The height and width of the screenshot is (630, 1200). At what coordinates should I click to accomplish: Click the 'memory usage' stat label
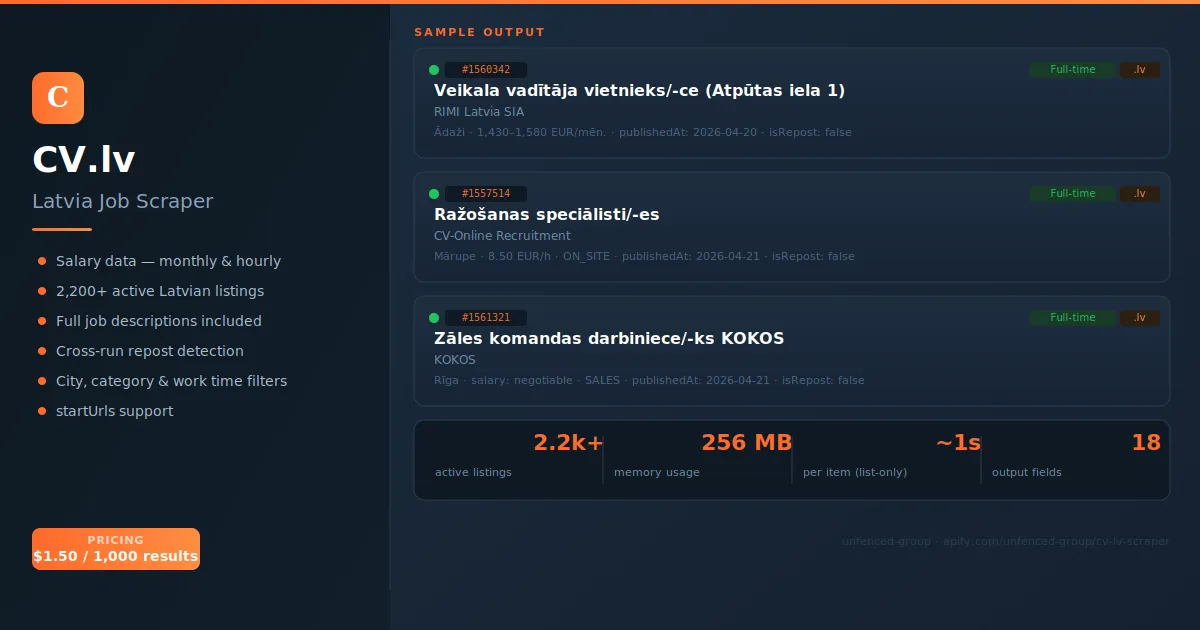657,472
